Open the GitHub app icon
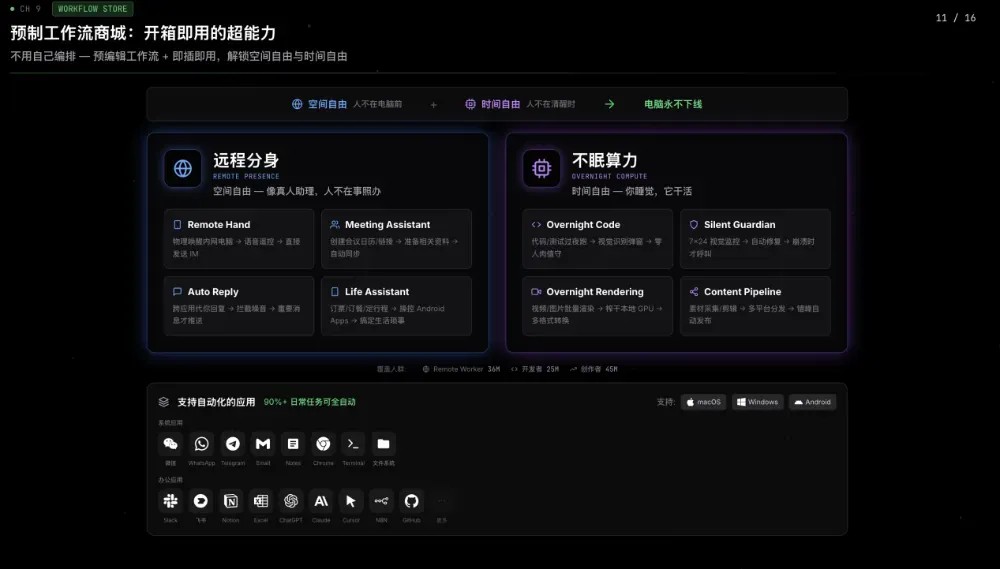This screenshot has height=569, width=1000. [411, 501]
